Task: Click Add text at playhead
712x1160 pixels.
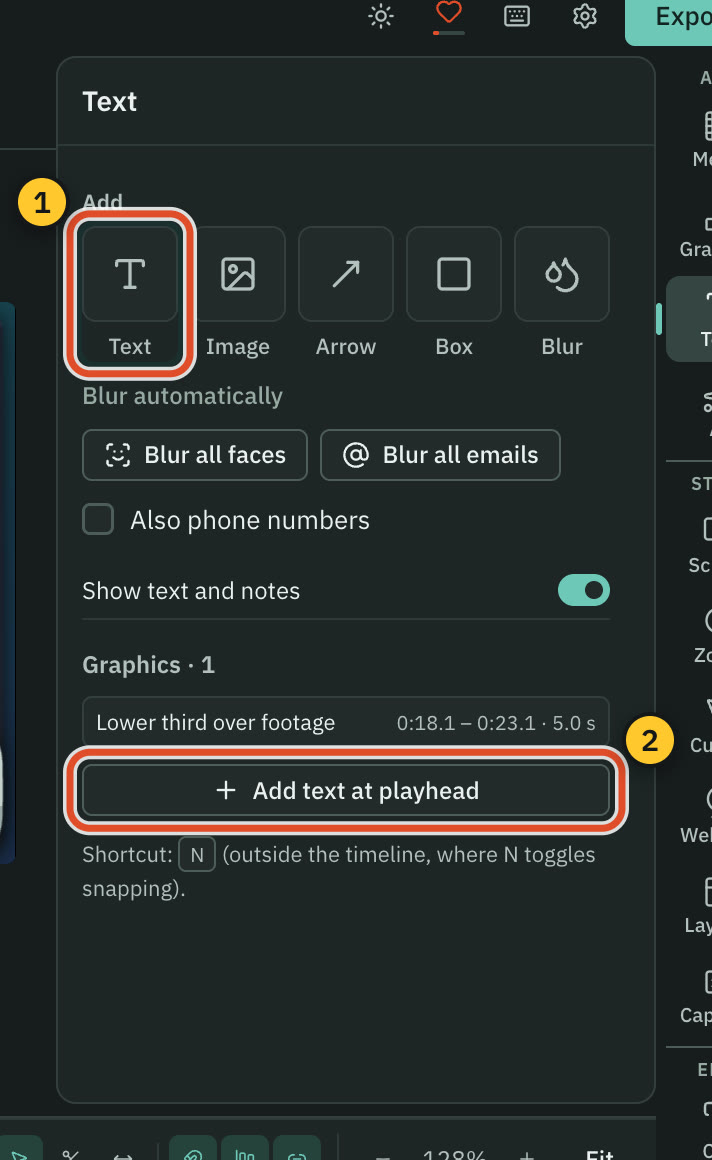Action: click(346, 791)
